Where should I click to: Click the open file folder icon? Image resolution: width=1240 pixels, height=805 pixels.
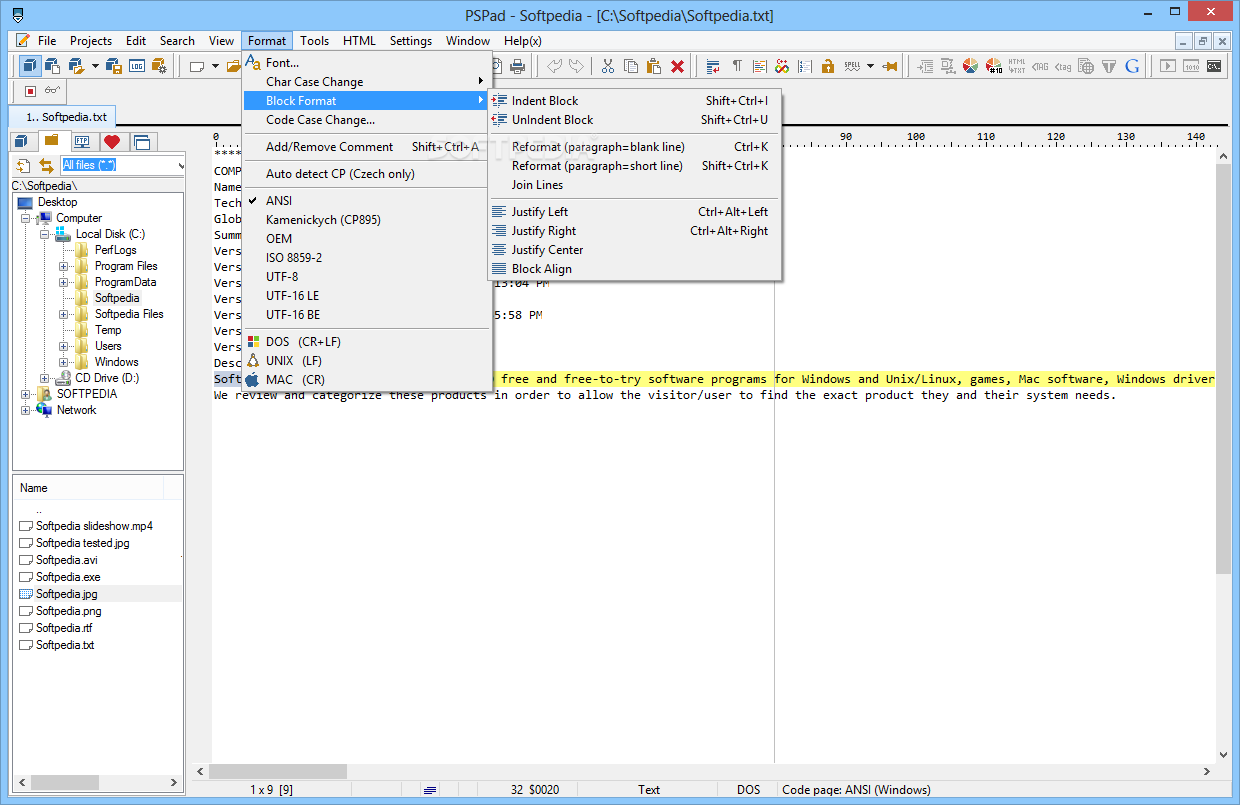(234, 66)
